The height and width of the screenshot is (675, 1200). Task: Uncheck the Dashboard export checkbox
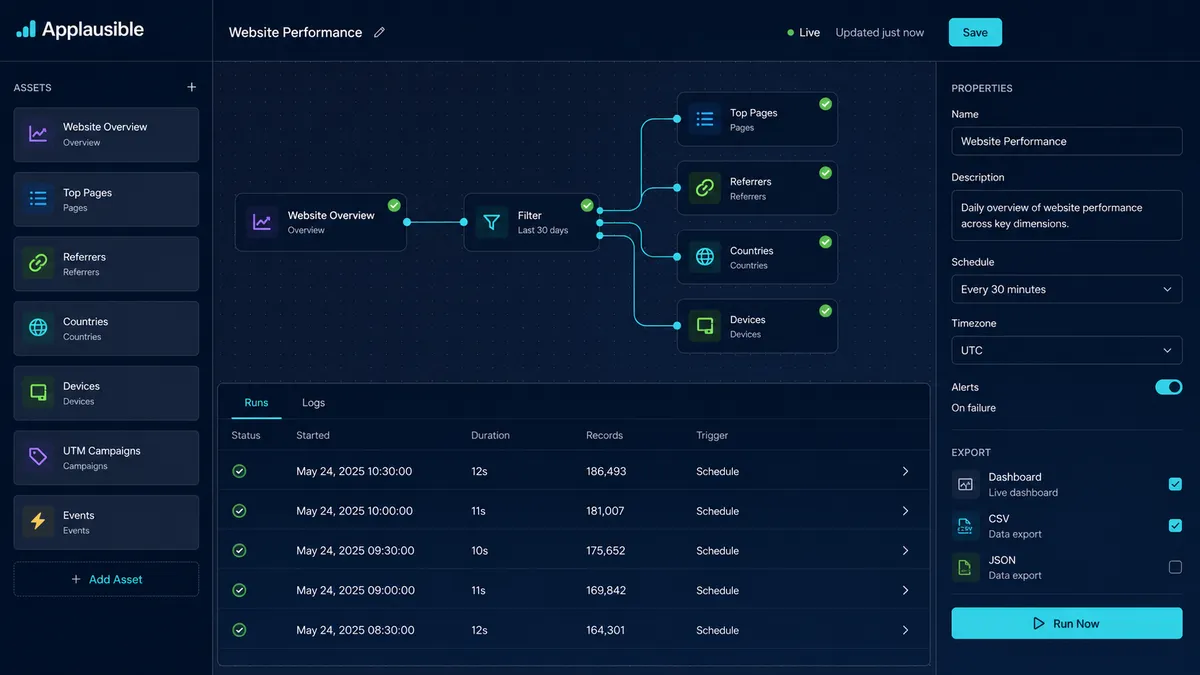[1175, 484]
